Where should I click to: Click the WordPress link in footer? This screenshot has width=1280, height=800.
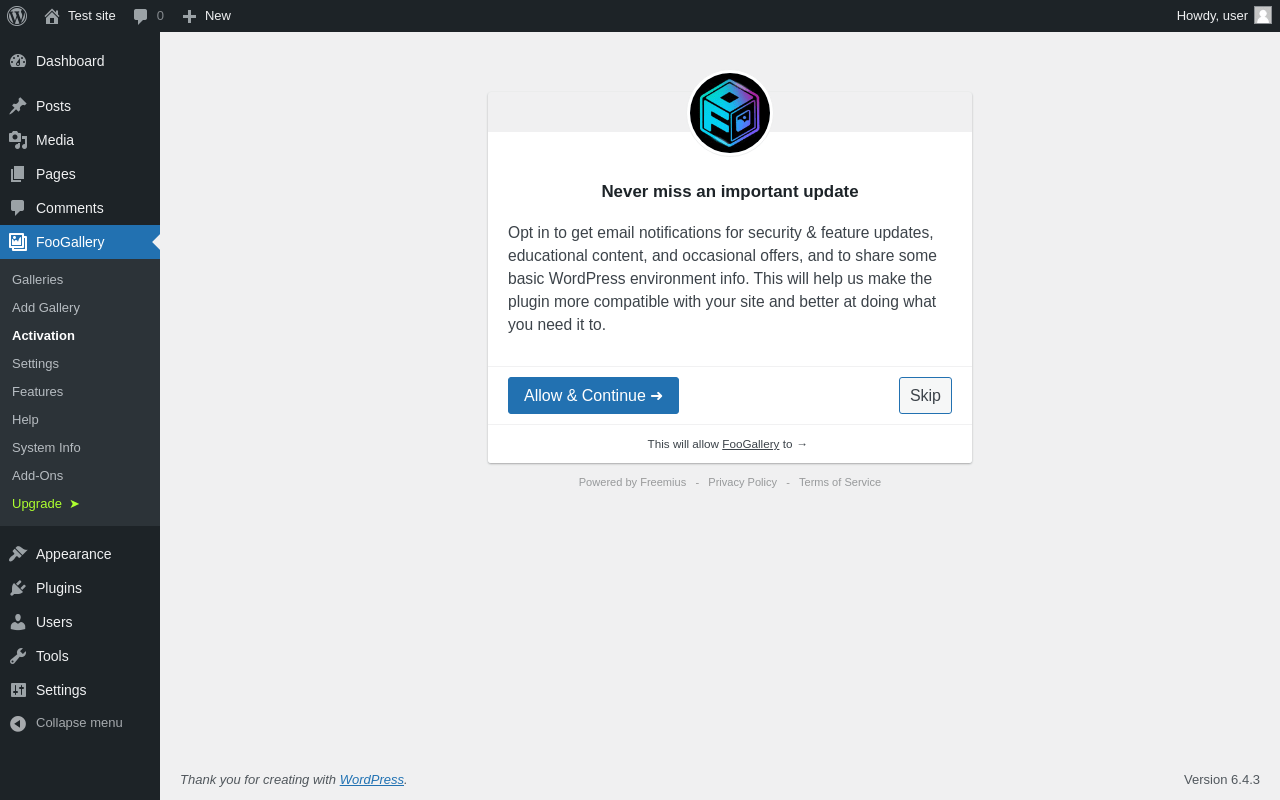(372, 780)
